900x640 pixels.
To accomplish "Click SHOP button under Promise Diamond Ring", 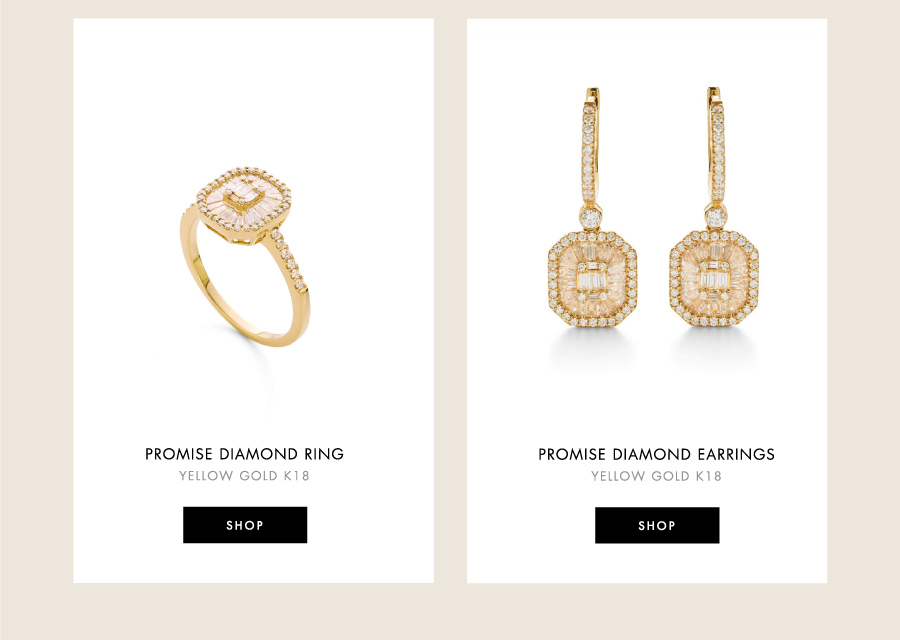I will coord(245,525).
